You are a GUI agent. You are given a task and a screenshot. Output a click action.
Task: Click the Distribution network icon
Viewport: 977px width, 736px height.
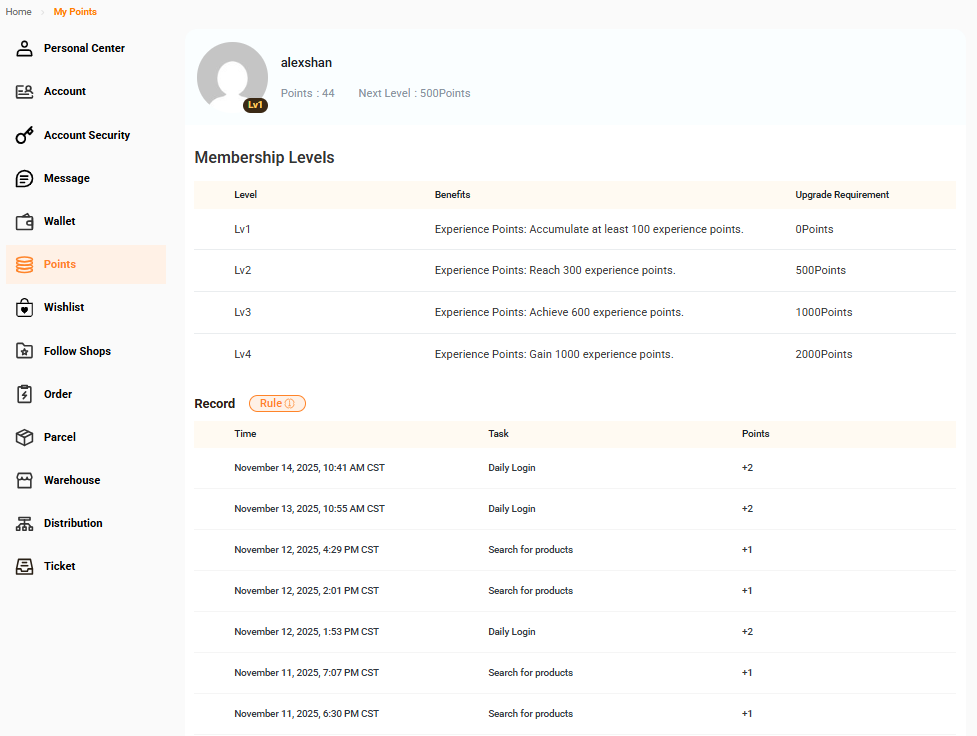point(25,523)
